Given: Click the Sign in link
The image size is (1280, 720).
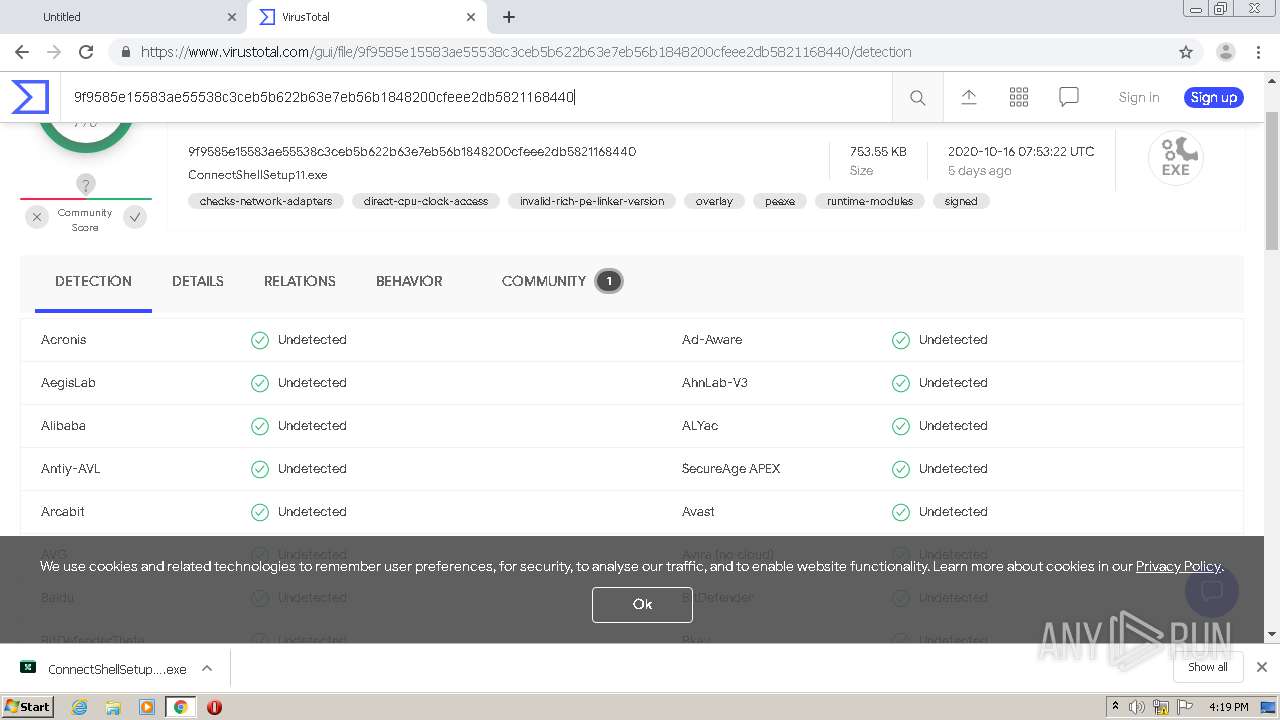Looking at the screenshot, I should coord(1139,97).
